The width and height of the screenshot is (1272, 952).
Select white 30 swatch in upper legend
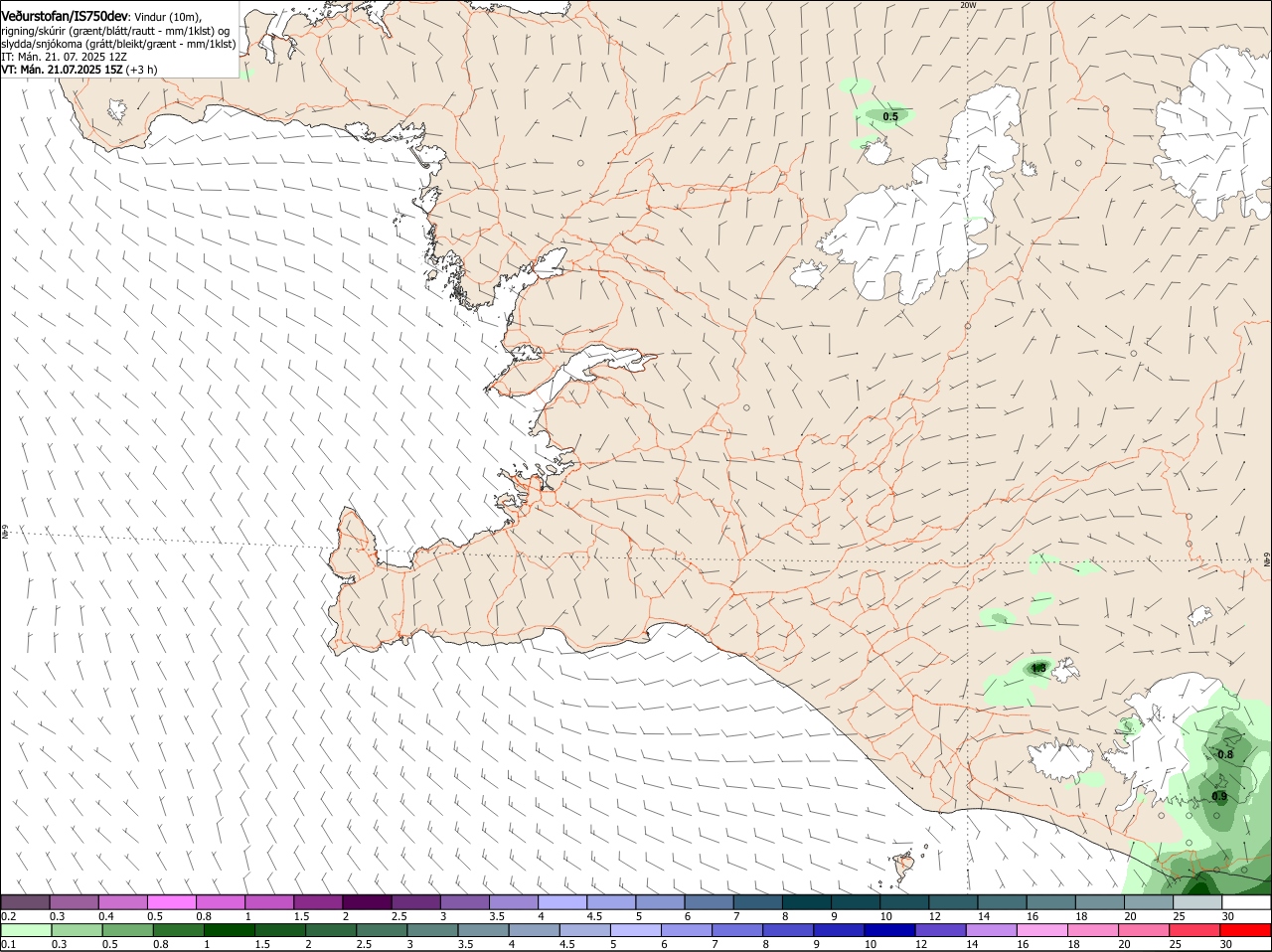click(x=1246, y=902)
